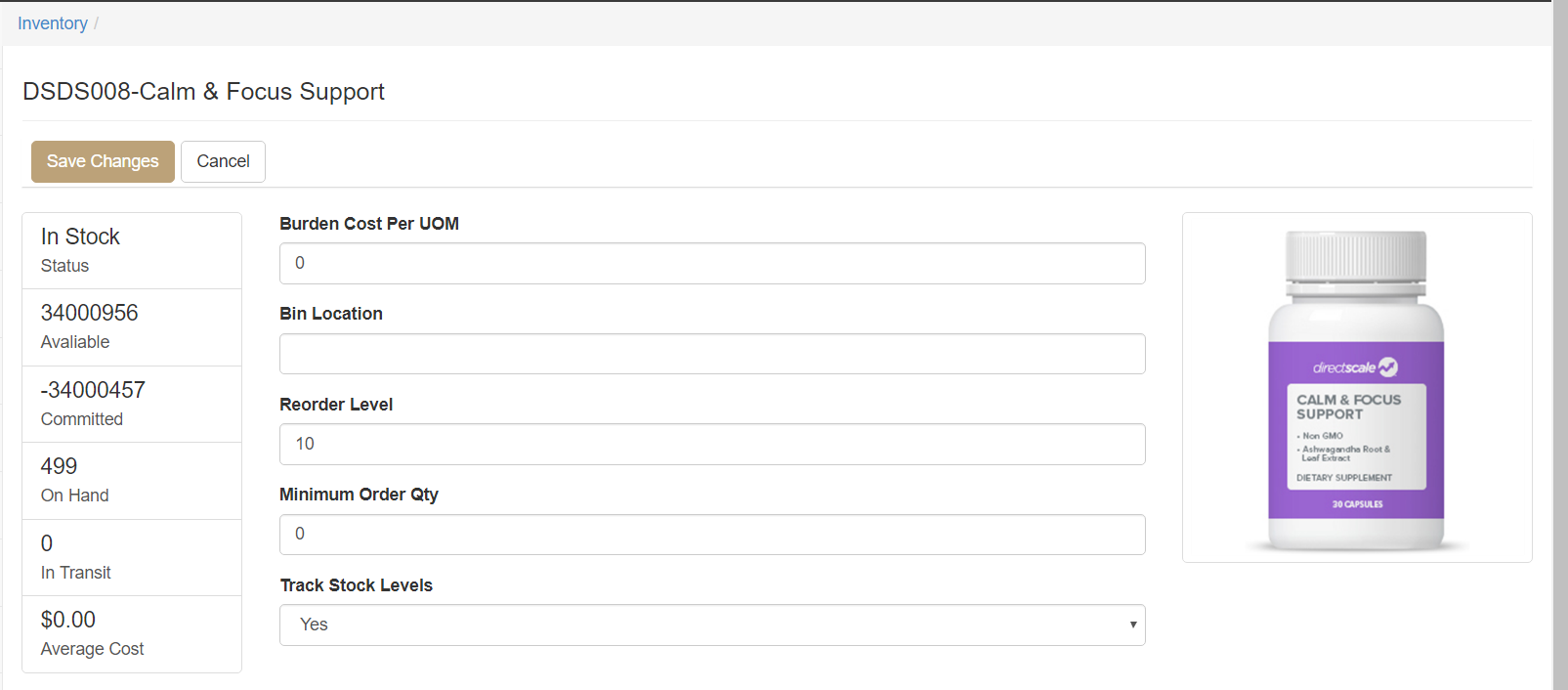Click the Burden Cost Per UOM field
1568x690 pixels.
[712, 263]
